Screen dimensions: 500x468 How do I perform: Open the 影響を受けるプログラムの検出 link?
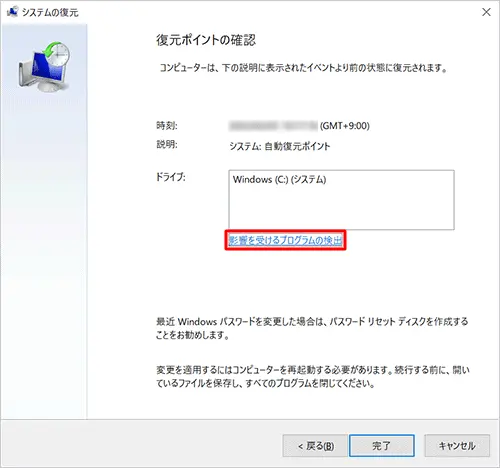click(x=285, y=240)
